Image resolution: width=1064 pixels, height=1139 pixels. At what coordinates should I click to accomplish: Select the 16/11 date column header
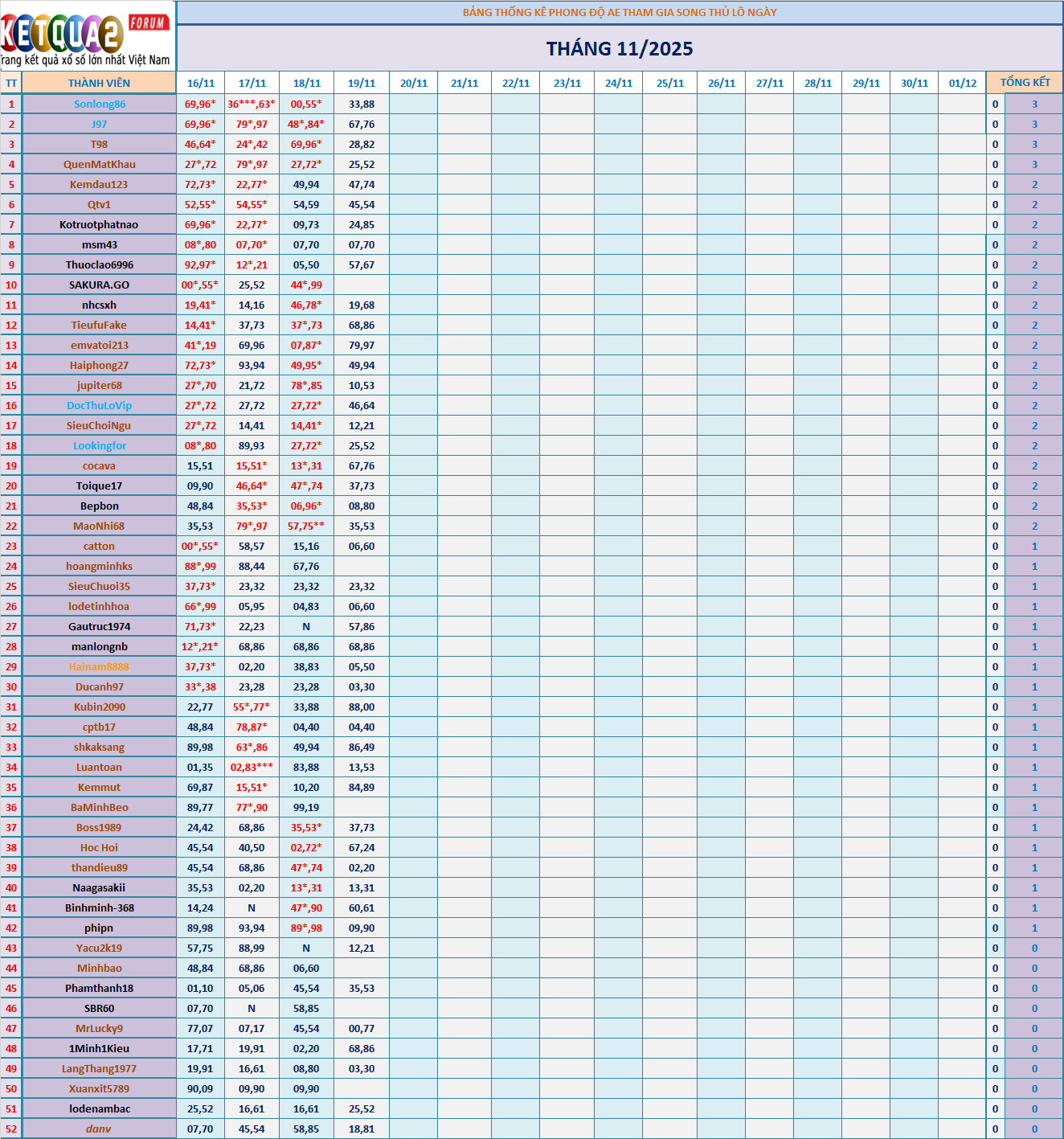200,83
